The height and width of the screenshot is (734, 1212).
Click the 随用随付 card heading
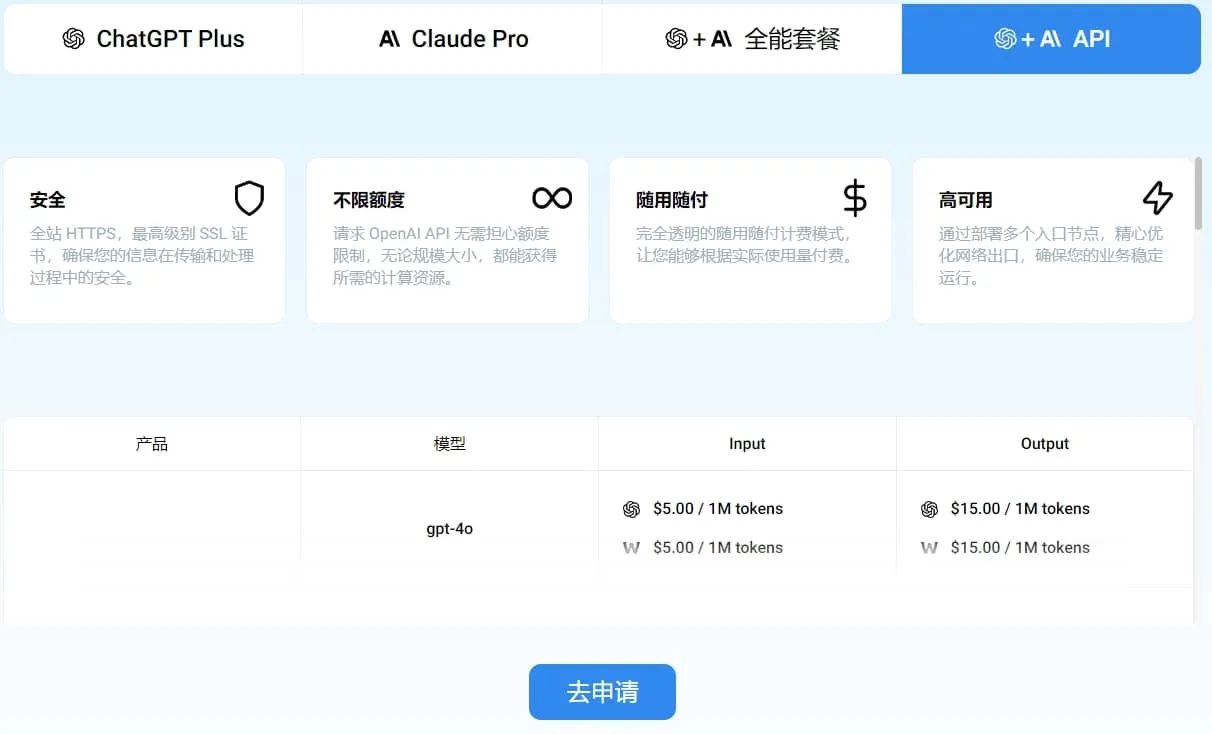click(672, 200)
